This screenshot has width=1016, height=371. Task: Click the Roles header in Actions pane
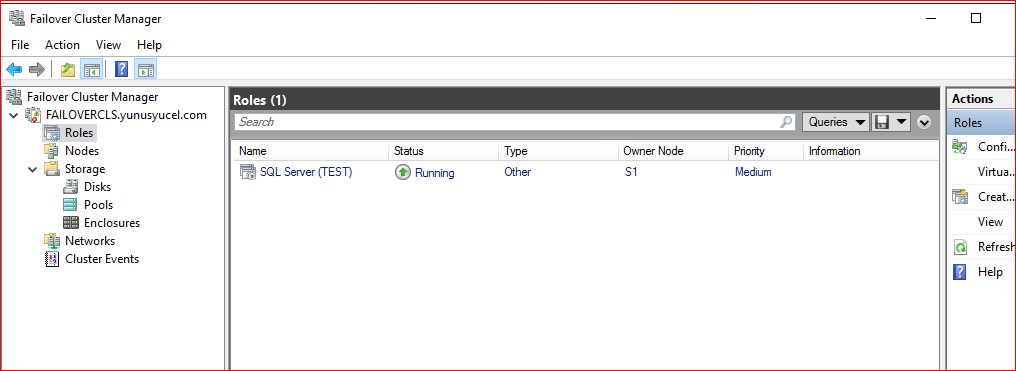pos(980,123)
